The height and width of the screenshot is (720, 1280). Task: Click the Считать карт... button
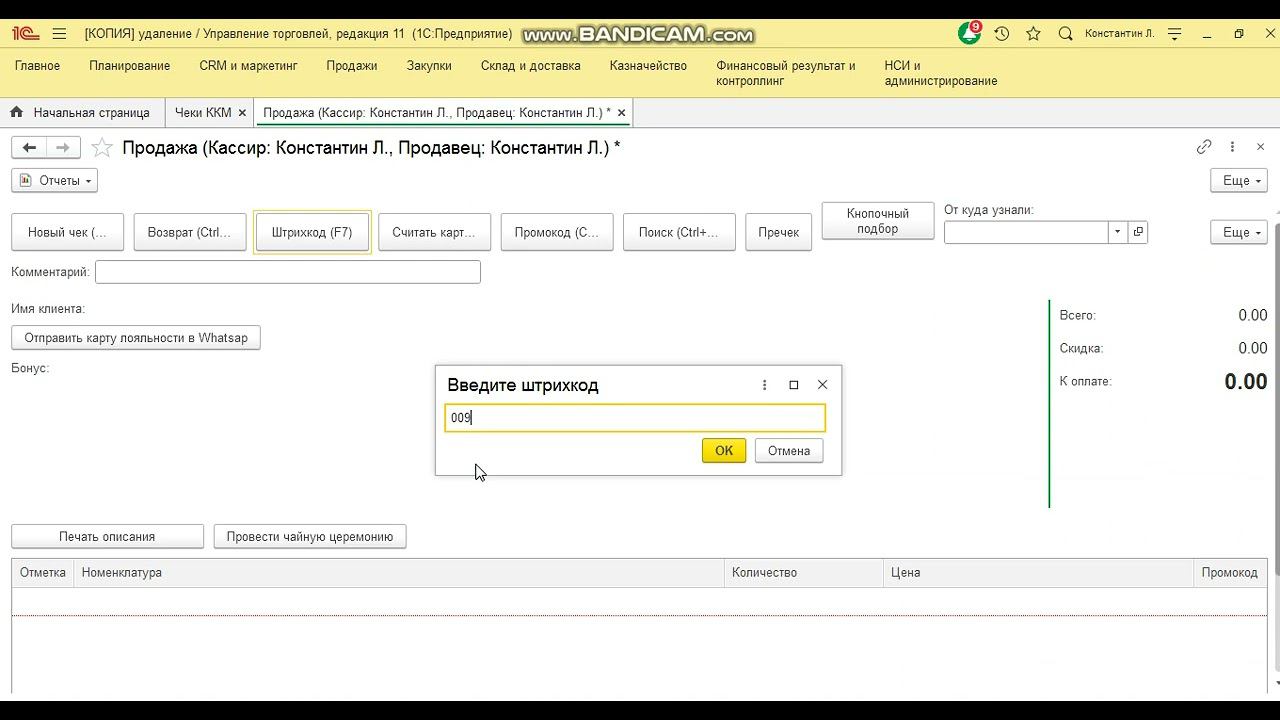point(434,232)
